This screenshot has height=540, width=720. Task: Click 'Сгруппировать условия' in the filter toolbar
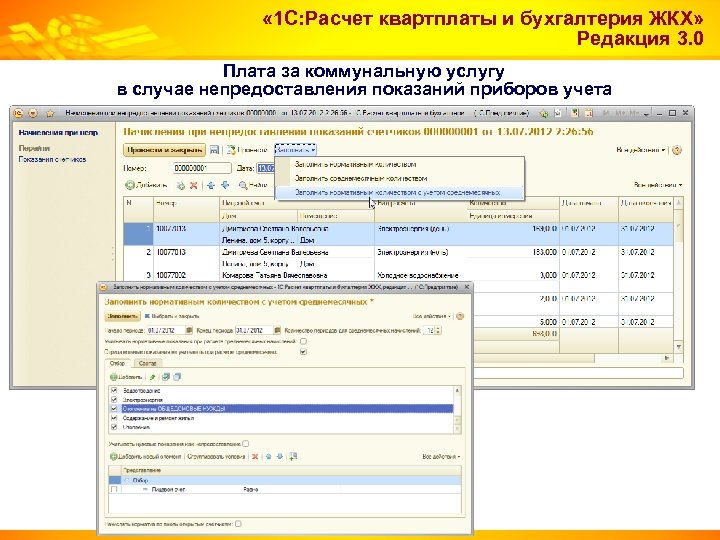pyautogui.click(x=216, y=456)
